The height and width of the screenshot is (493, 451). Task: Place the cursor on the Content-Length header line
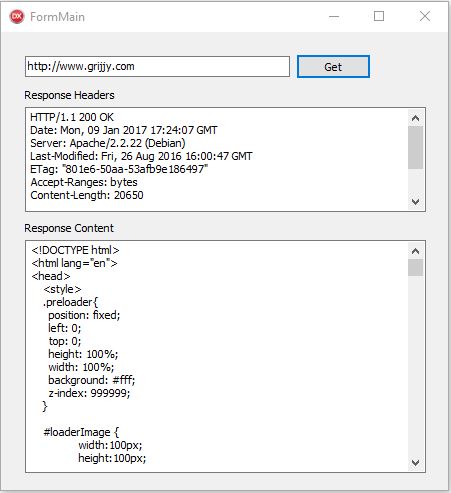[87, 195]
